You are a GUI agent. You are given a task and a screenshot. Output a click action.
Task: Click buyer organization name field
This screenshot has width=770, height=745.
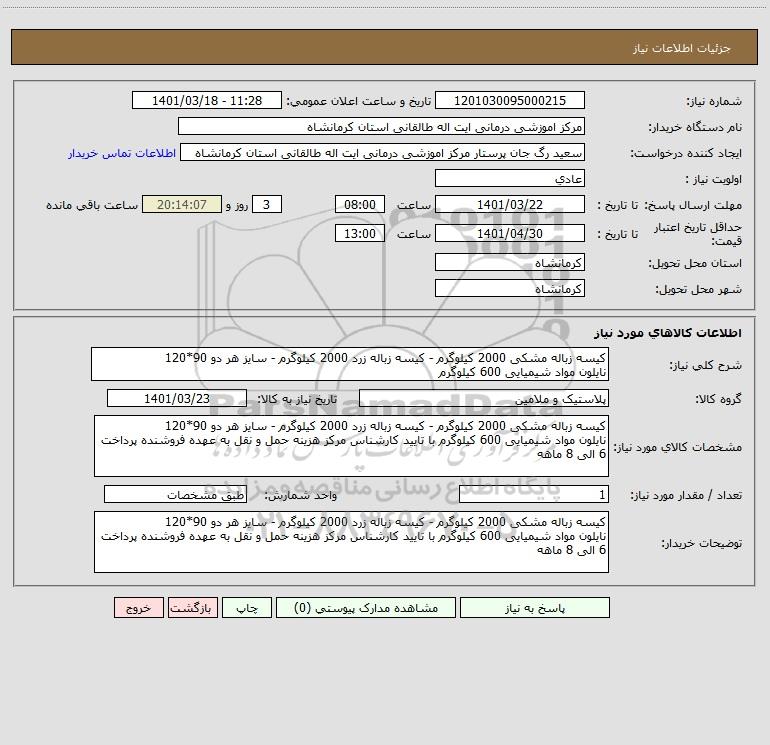381,127
